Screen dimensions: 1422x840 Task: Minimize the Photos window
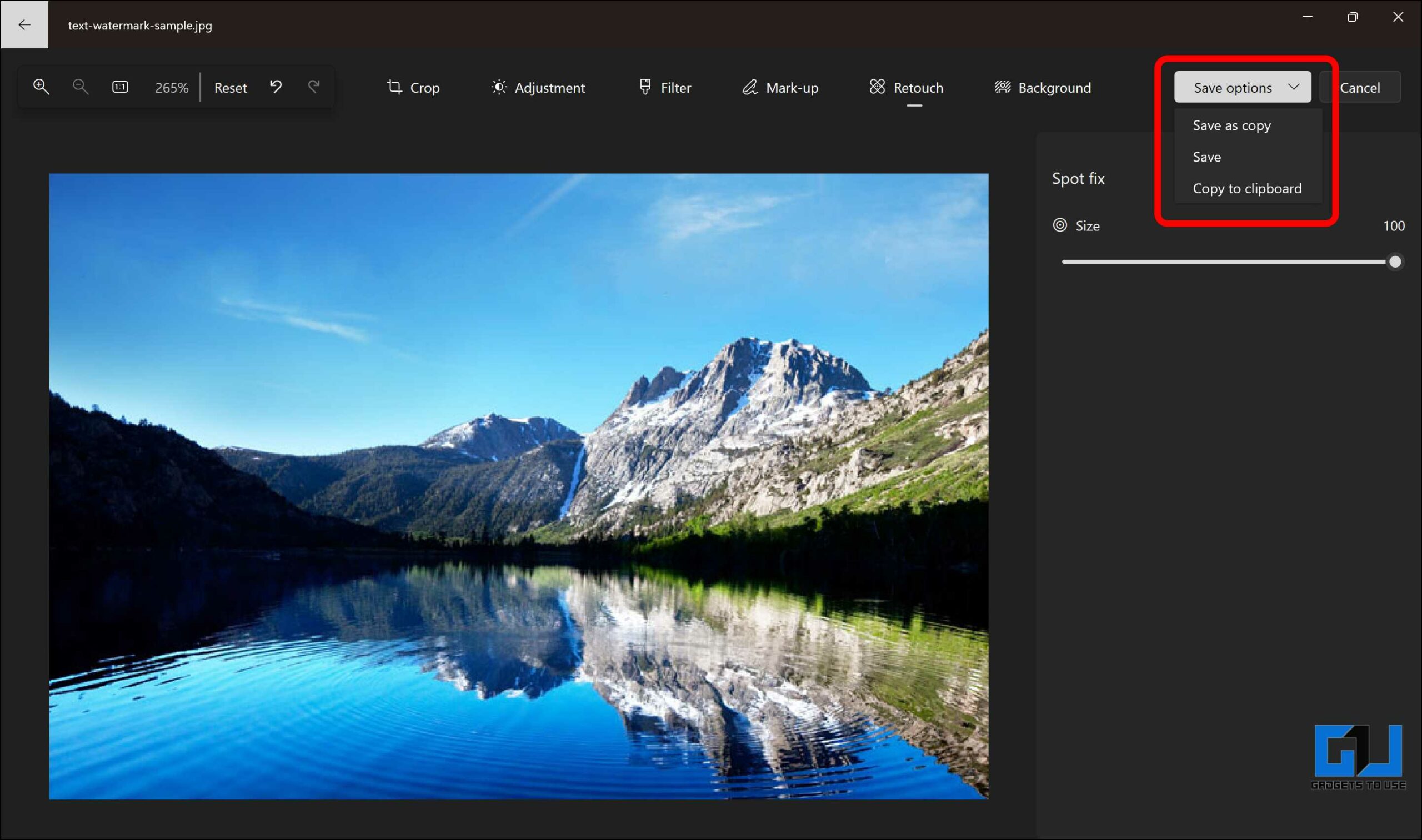coord(1308,17)
